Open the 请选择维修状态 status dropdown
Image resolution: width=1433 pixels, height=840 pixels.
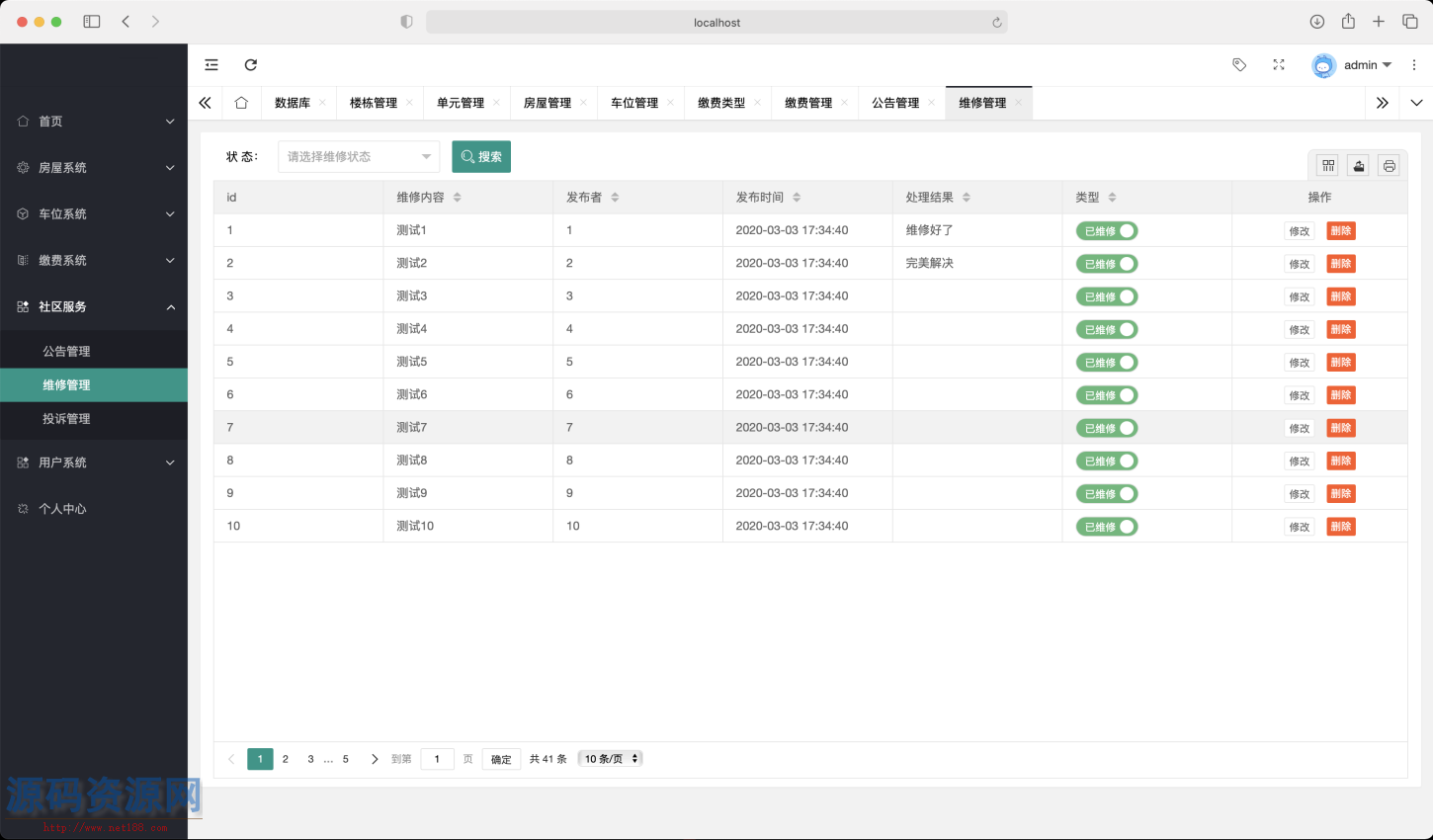coord(359,157)
